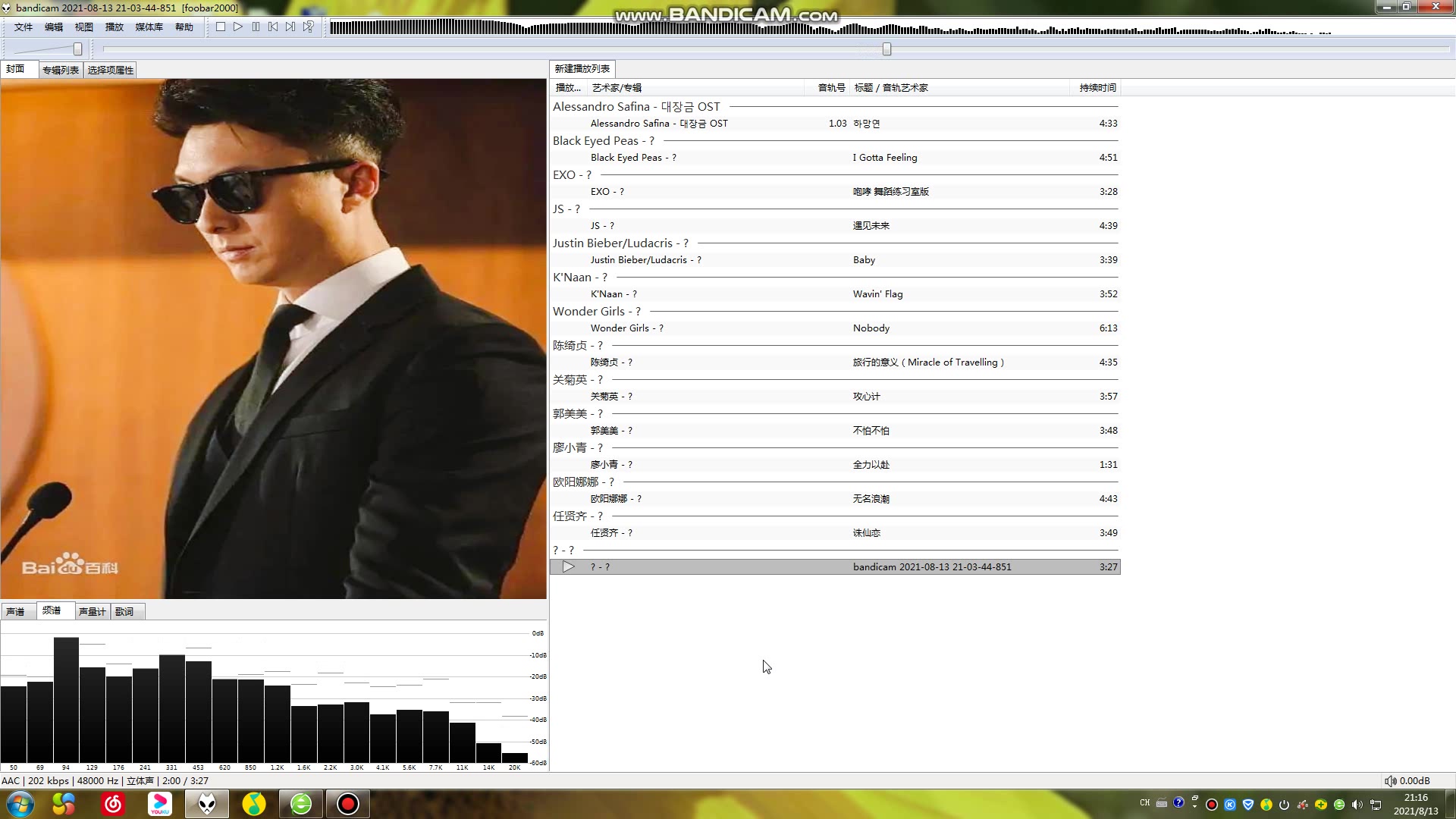Select the track 遇见未来
The height and width of the screenshot is (819, 1456).
(835, 226)
